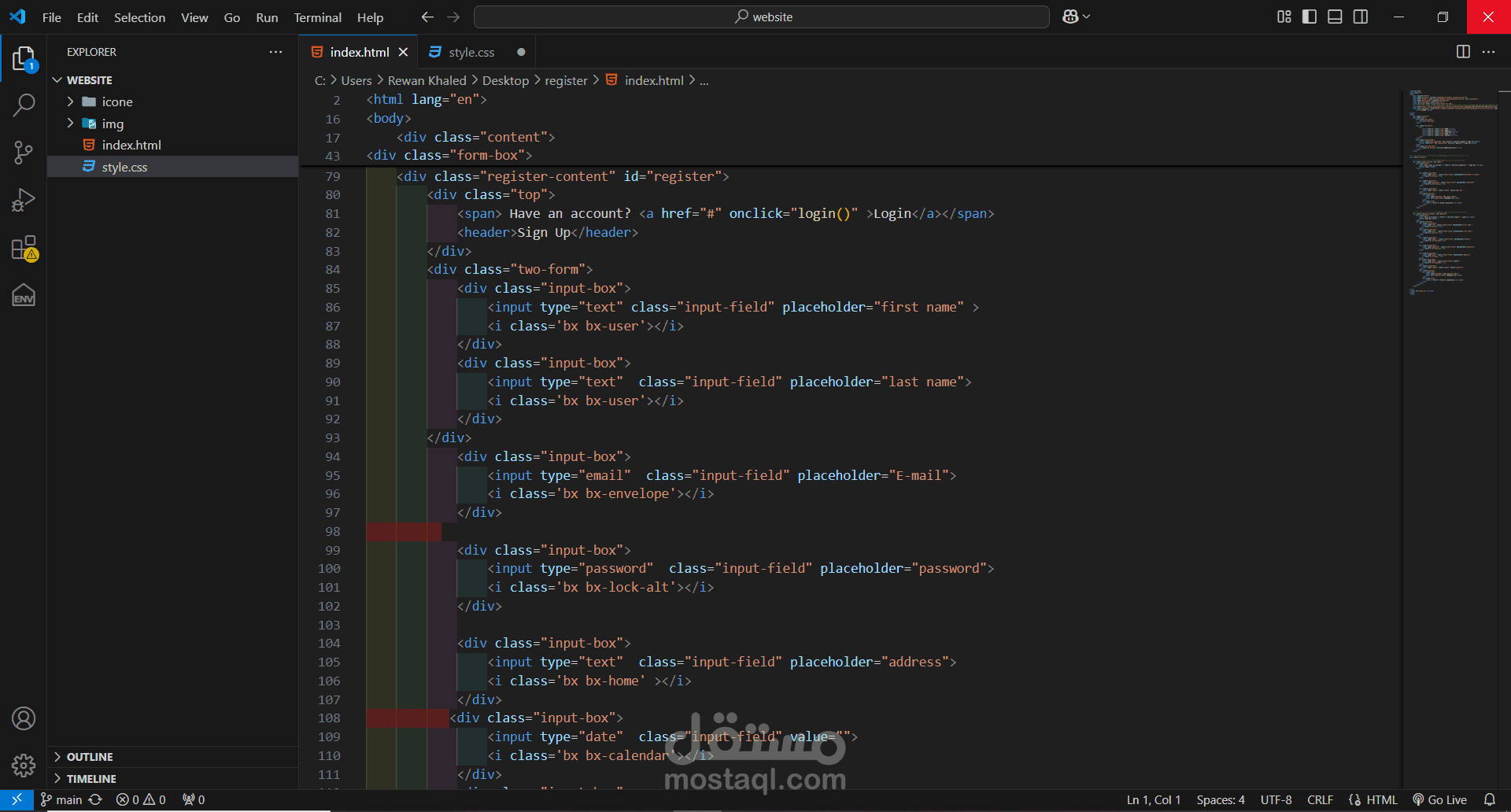Collapse the WEBSITE folder section
The width and height of the screenshot is (1511, 812).
172,80
